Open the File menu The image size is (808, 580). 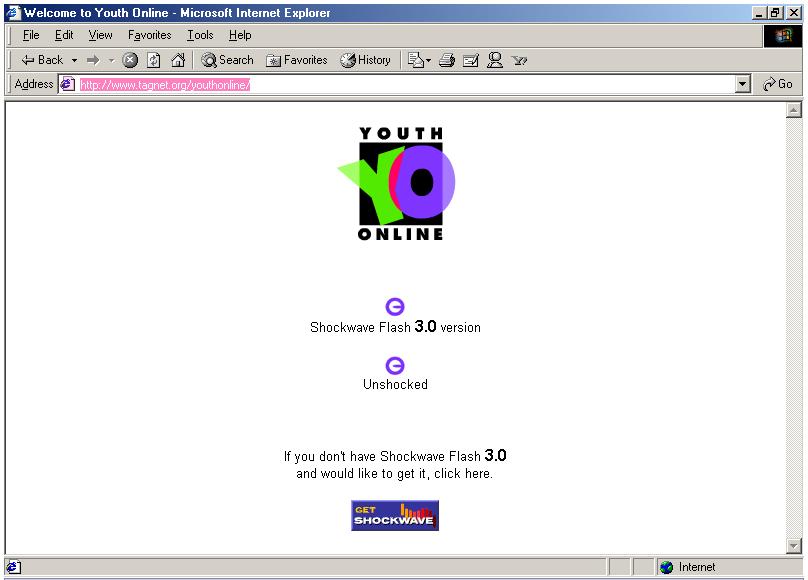pos(31,35)
